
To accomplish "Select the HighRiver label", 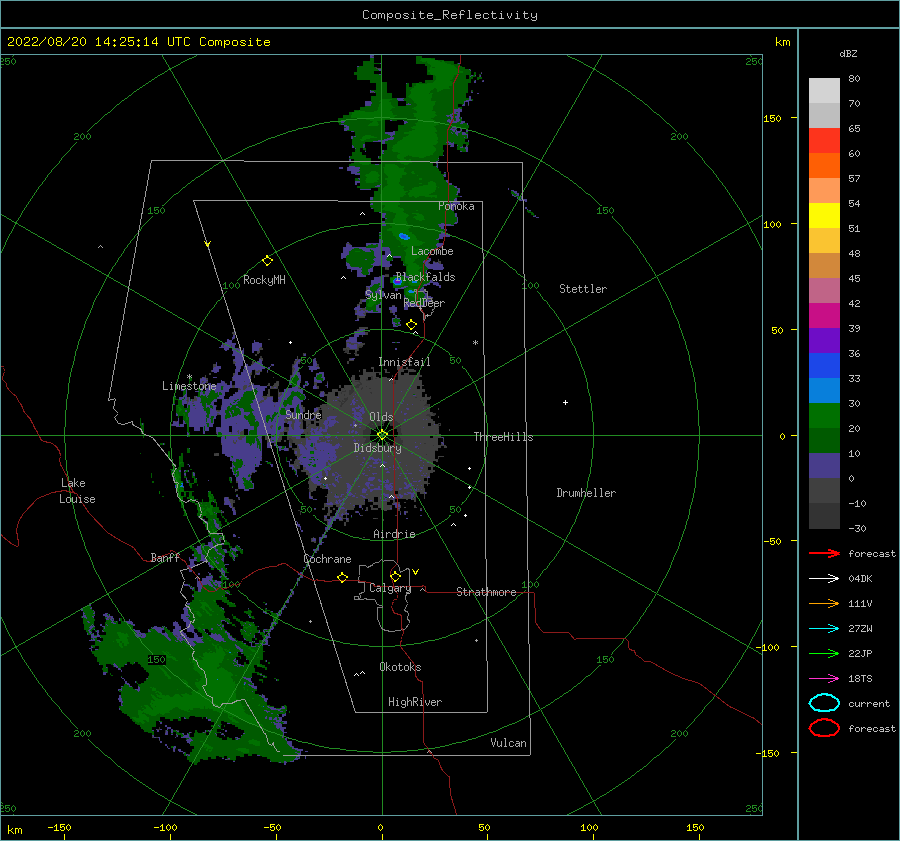I will [x=414, y=702].
